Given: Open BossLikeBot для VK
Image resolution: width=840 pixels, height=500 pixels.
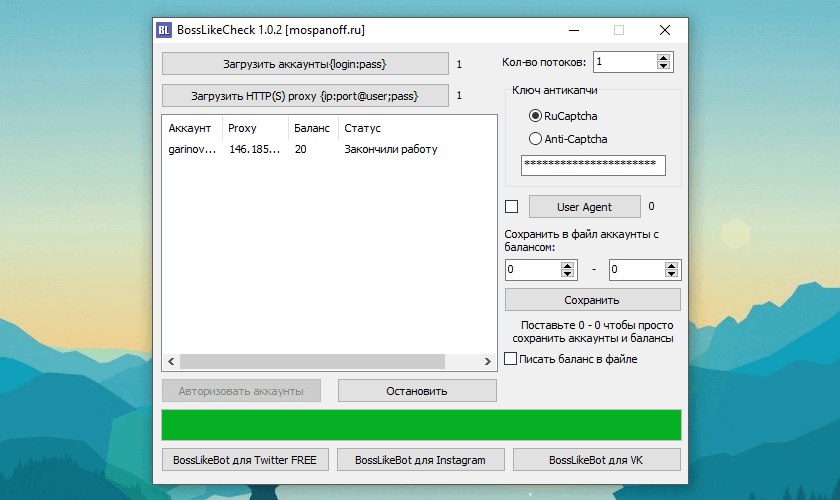Looking at the screenshot, I should 596,460.
